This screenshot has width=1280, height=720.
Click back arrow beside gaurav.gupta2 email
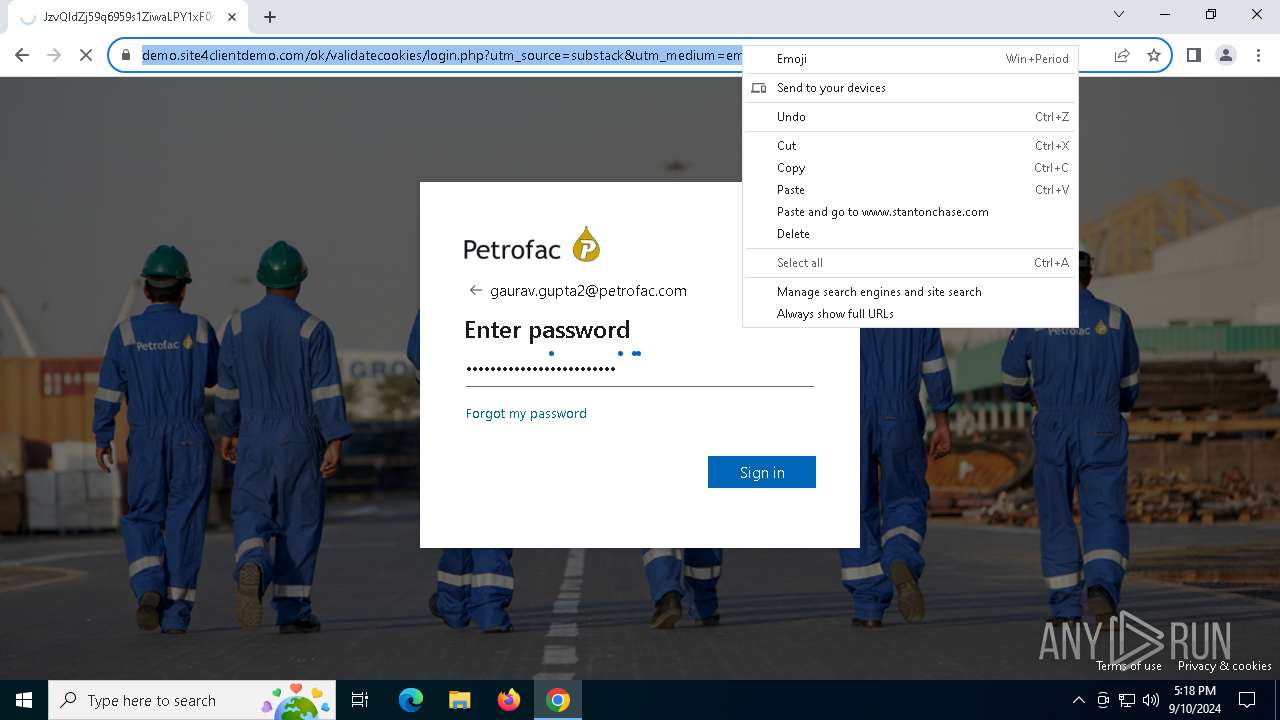476,291
